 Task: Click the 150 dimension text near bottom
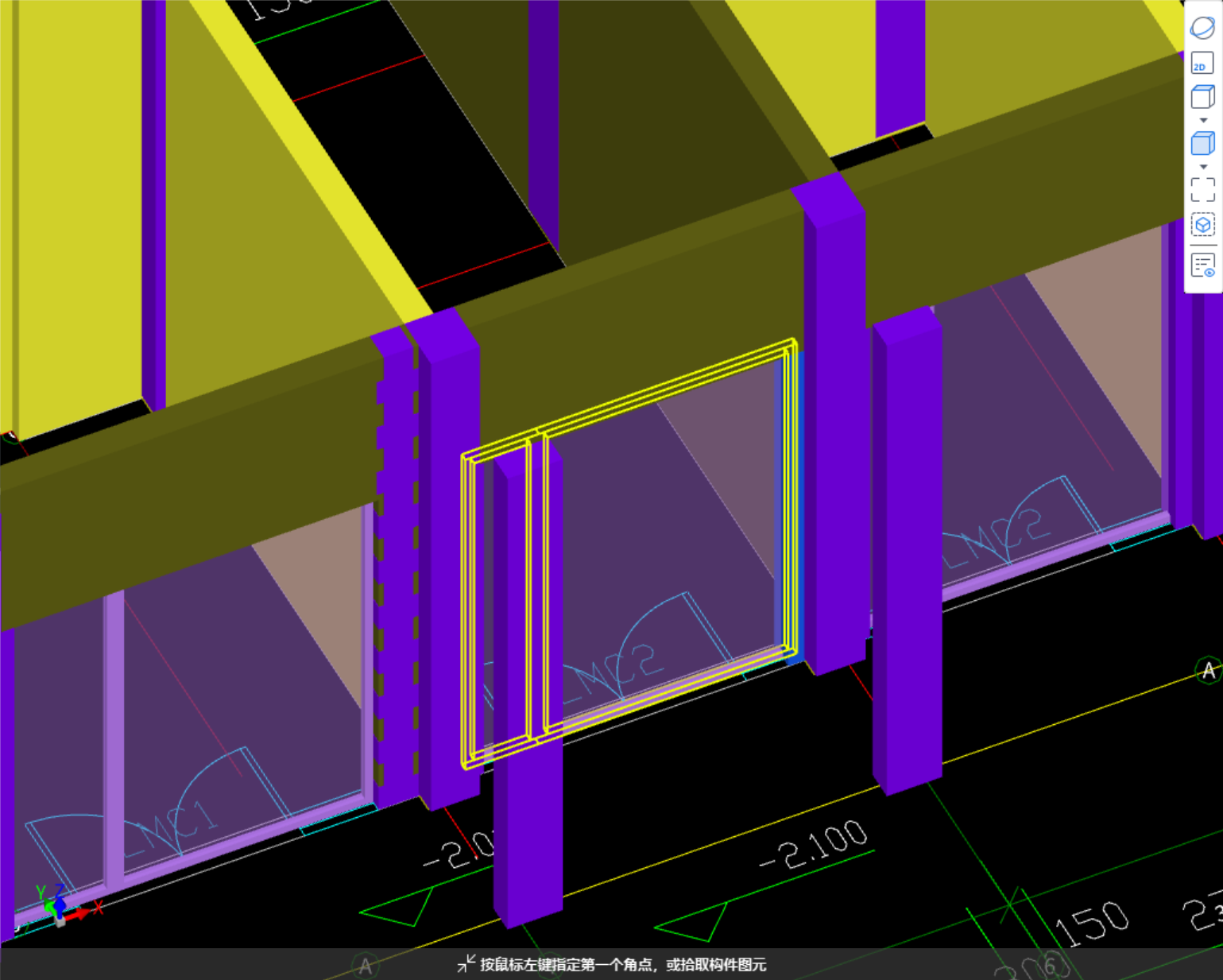(x=1093, y=923)
